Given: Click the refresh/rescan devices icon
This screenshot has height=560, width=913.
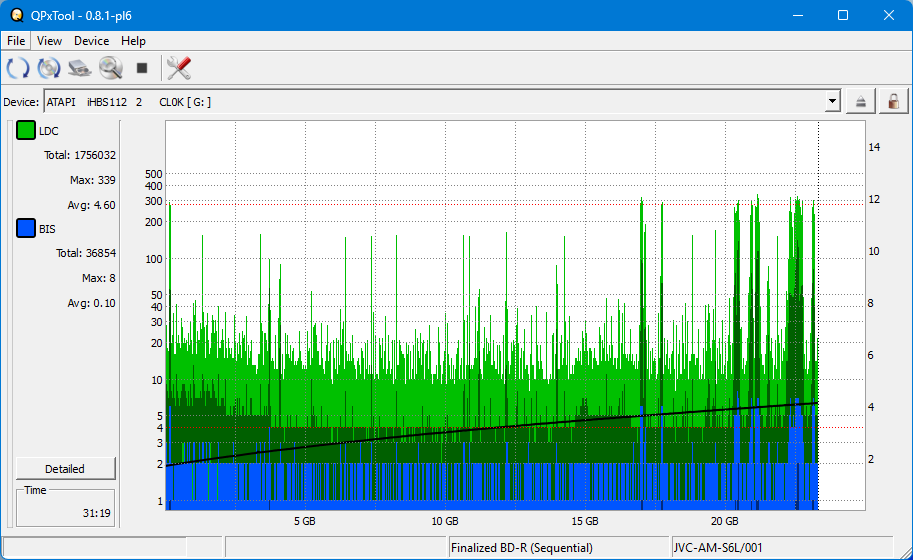Looking at the screenshot, I should [x=18, y=68].
